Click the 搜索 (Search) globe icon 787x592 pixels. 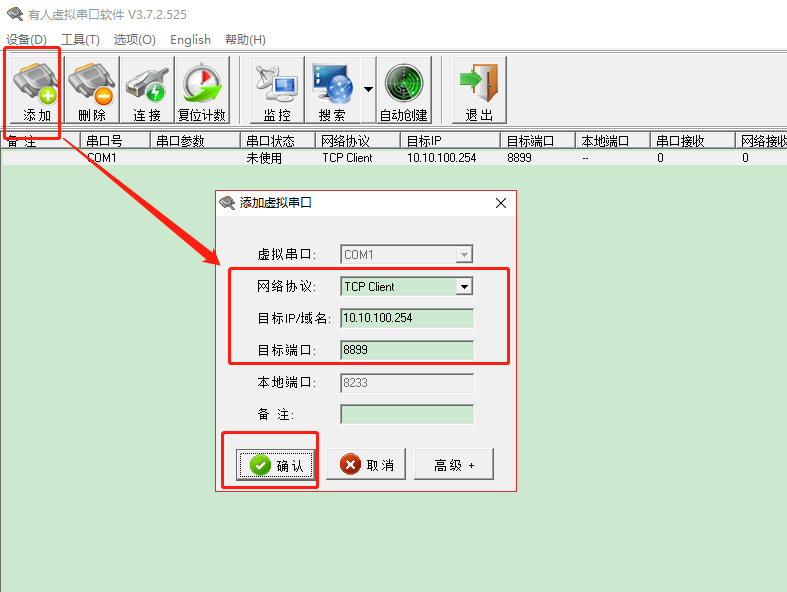[x=331, y=88]
